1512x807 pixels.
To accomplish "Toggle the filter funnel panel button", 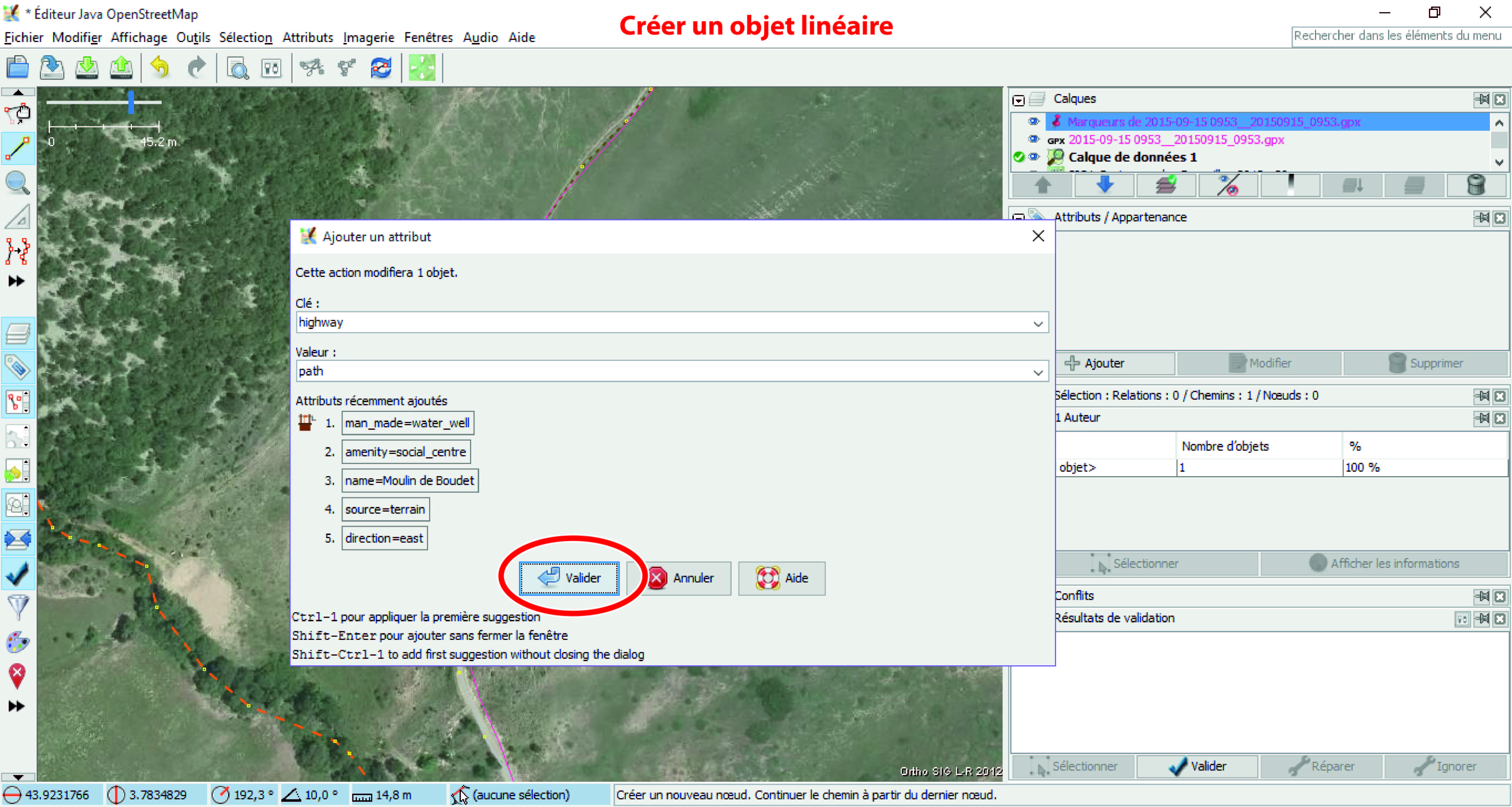I will tap(18, 608).
